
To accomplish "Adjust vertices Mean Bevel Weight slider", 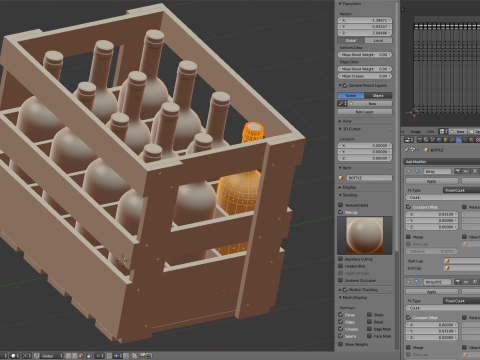I will [x=365, y=54].
